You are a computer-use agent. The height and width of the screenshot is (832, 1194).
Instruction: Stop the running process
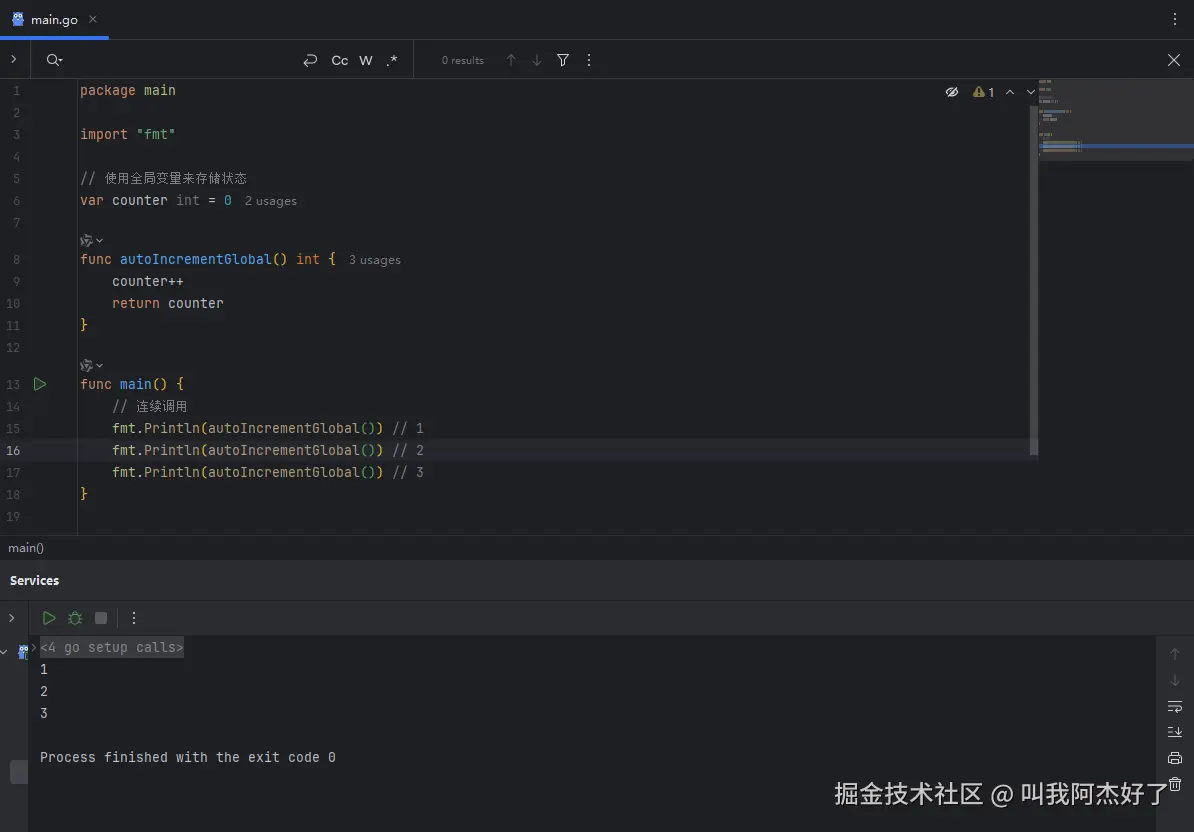(x=101, y=618)
